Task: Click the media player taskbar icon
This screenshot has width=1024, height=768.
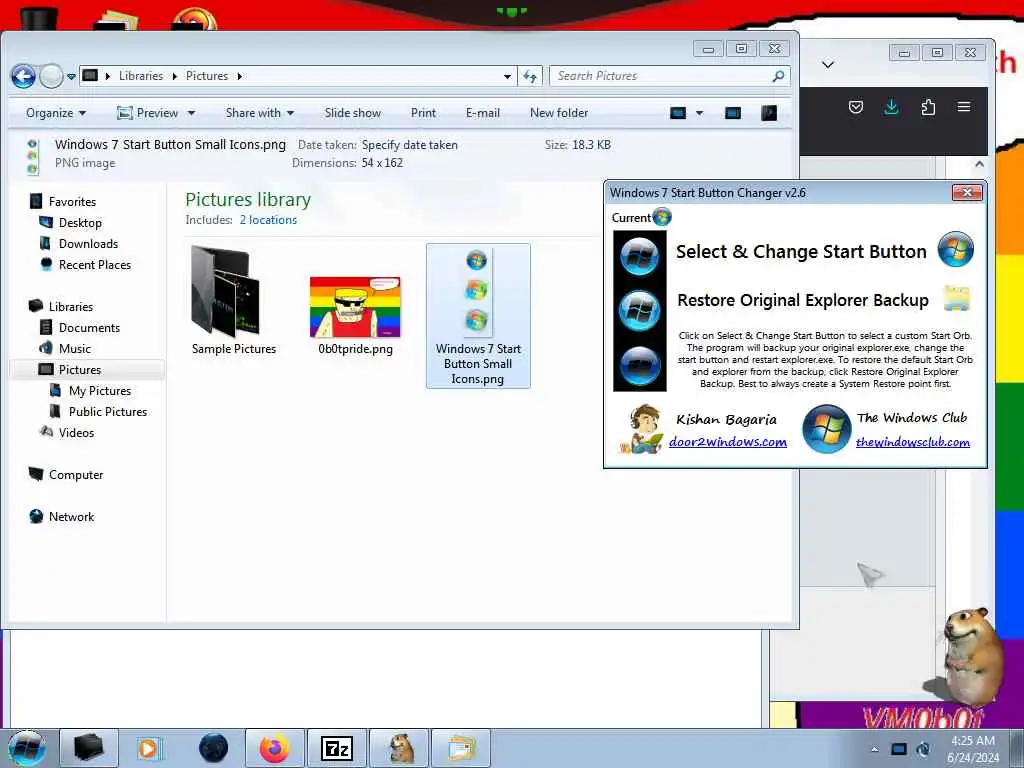Action: 150,748
